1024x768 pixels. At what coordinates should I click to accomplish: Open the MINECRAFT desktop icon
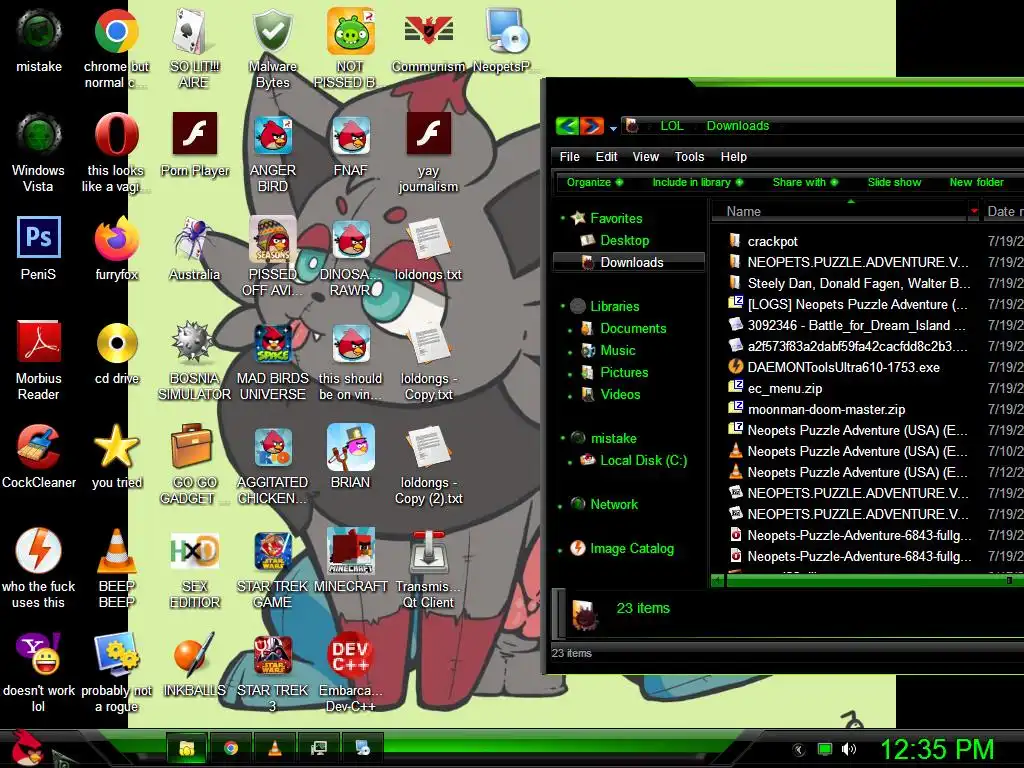[x=350, y=560]
